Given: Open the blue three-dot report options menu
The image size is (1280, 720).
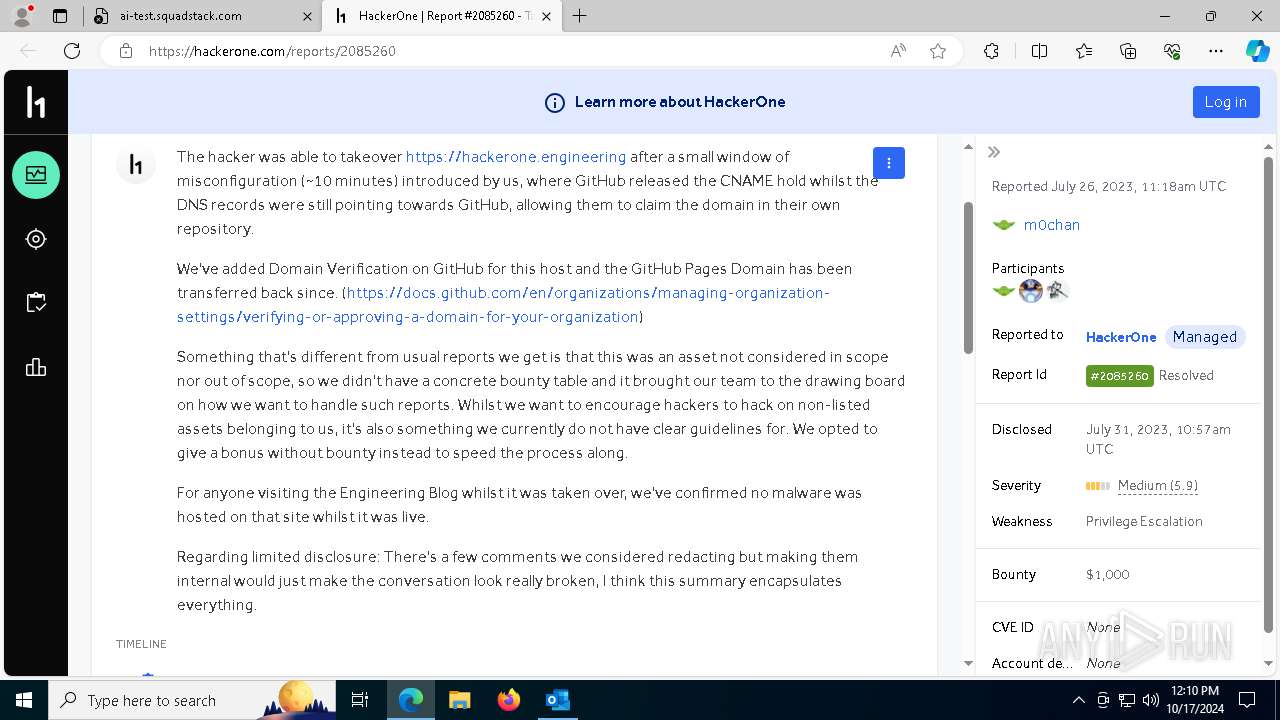Looking at the screenshot, I should click(889, 163).
